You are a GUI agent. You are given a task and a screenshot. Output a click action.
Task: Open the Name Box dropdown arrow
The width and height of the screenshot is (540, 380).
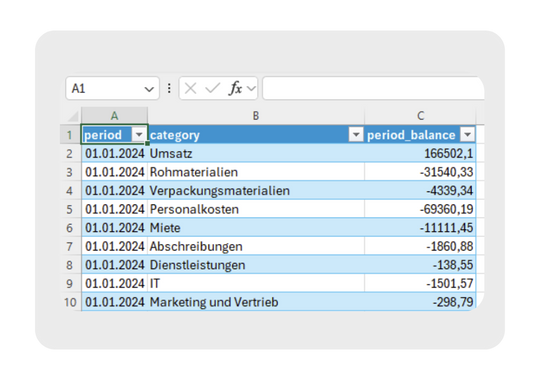pyautogui.click(x=149, y=89)
